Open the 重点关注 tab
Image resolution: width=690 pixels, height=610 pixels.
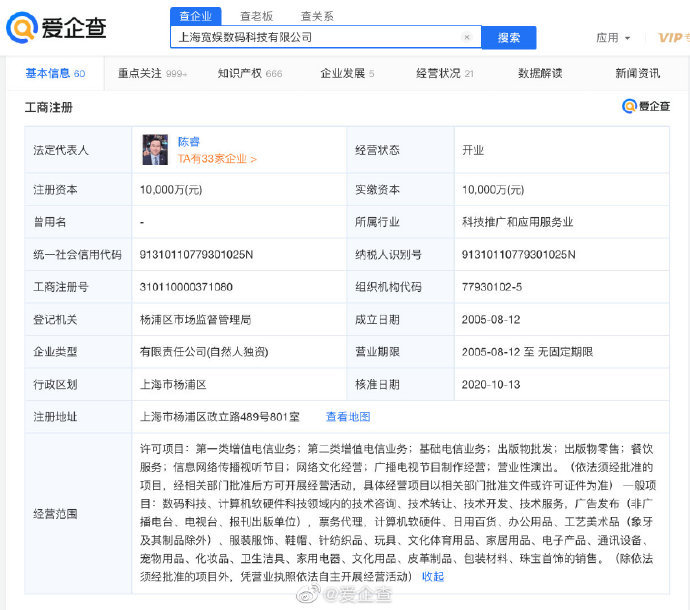(152, 73)
